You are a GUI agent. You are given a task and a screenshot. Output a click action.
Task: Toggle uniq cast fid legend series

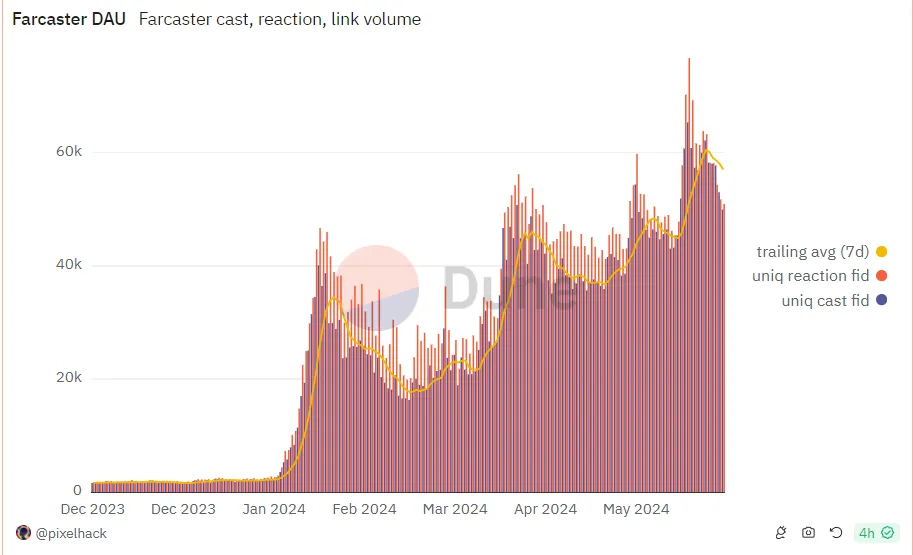click(x=825, y=301)
